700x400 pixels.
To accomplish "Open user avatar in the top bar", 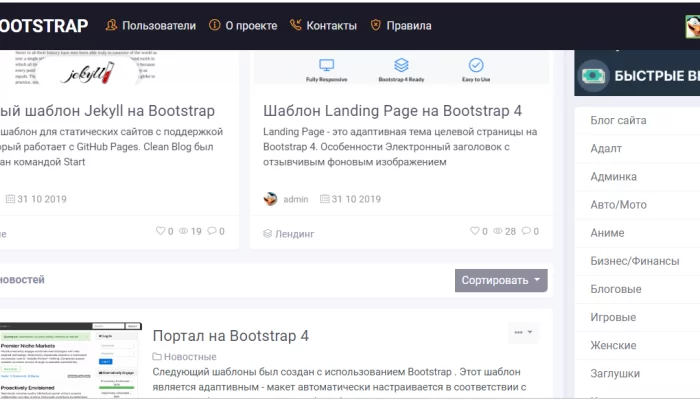I will pos(693,27).
